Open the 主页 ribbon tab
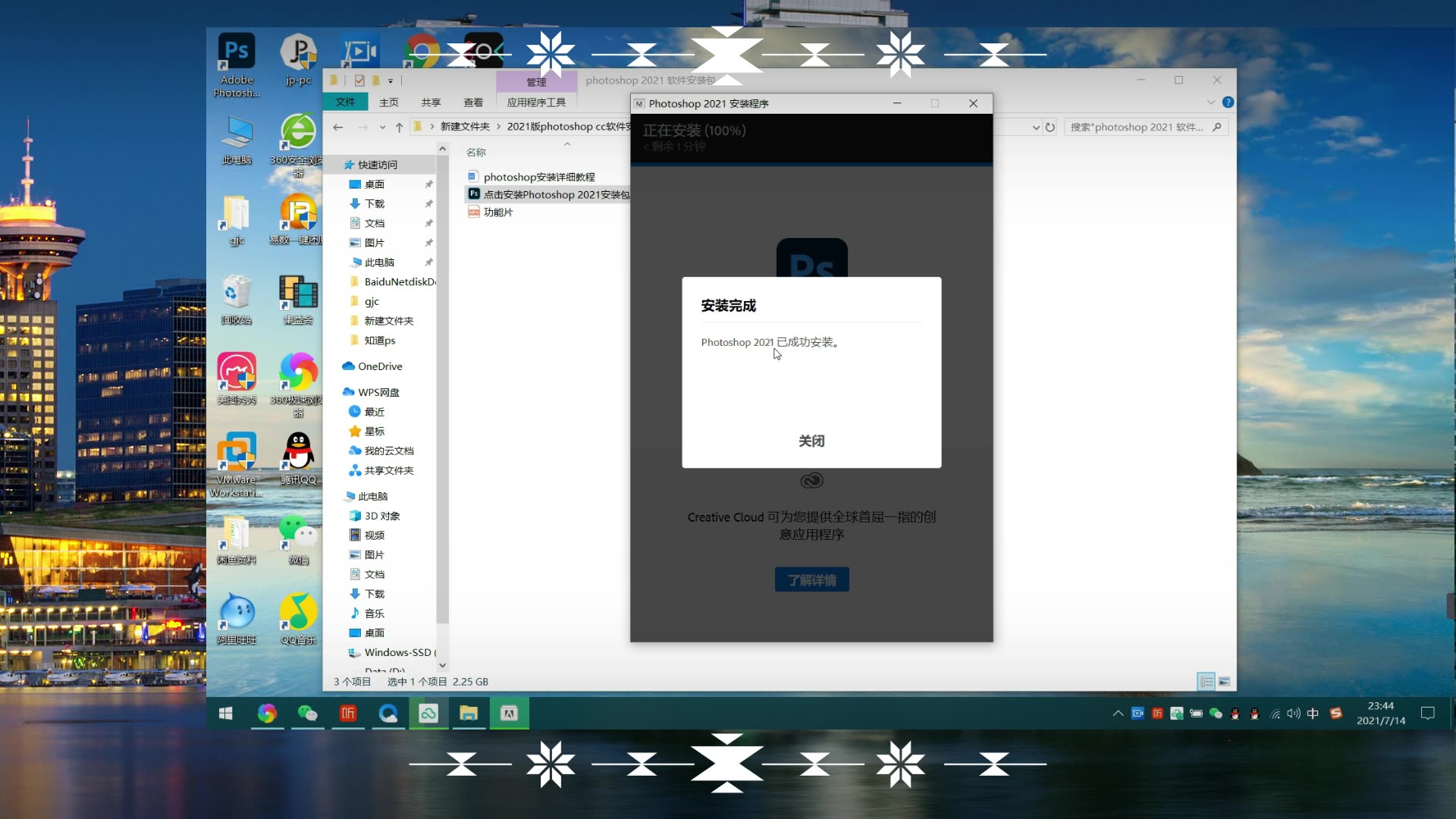 (x=389, y=102)
